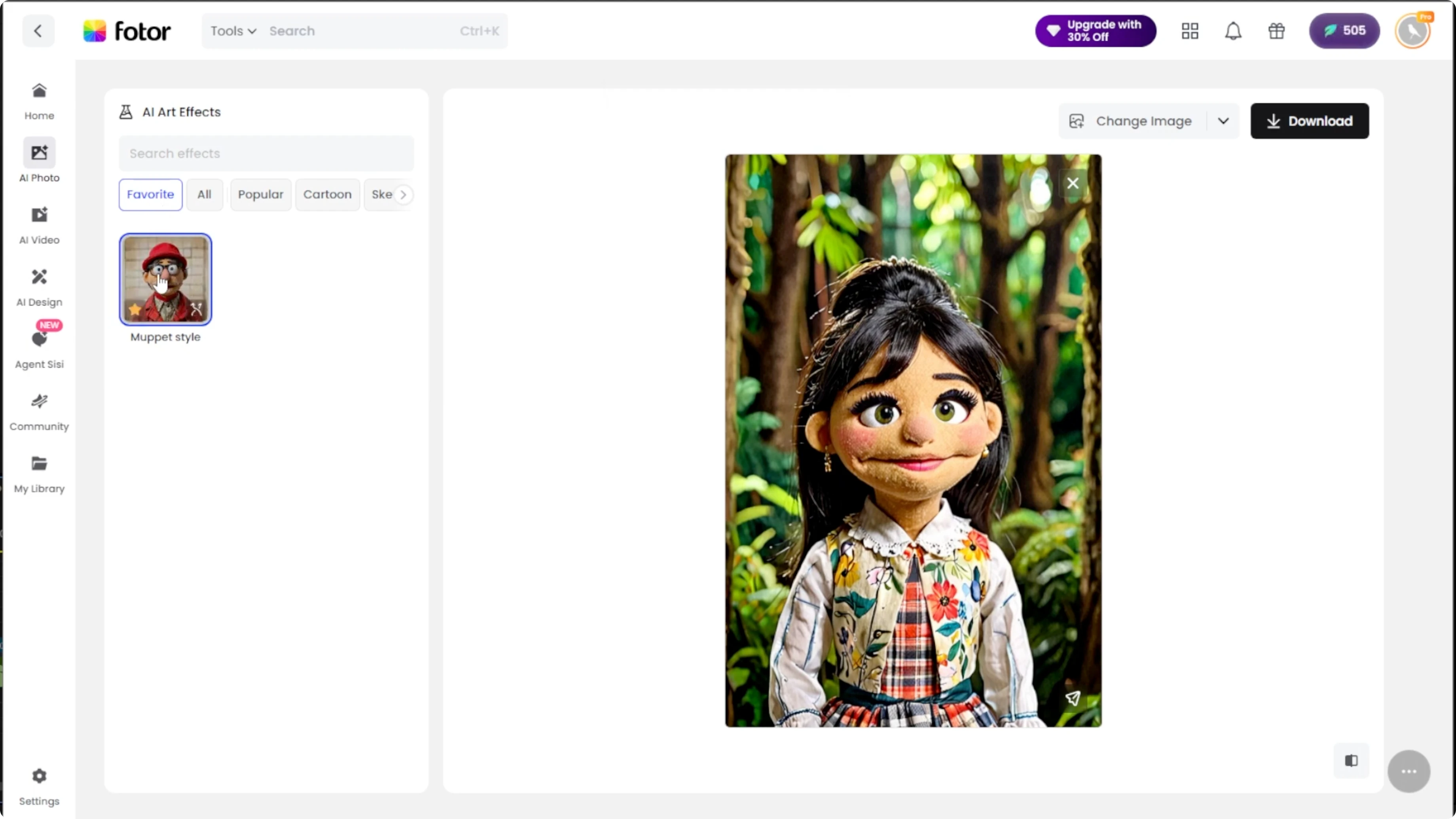This screenshot has height=819, width=1456.
Task: Toggle the before/after compare view
Action: coord(1351,761)
